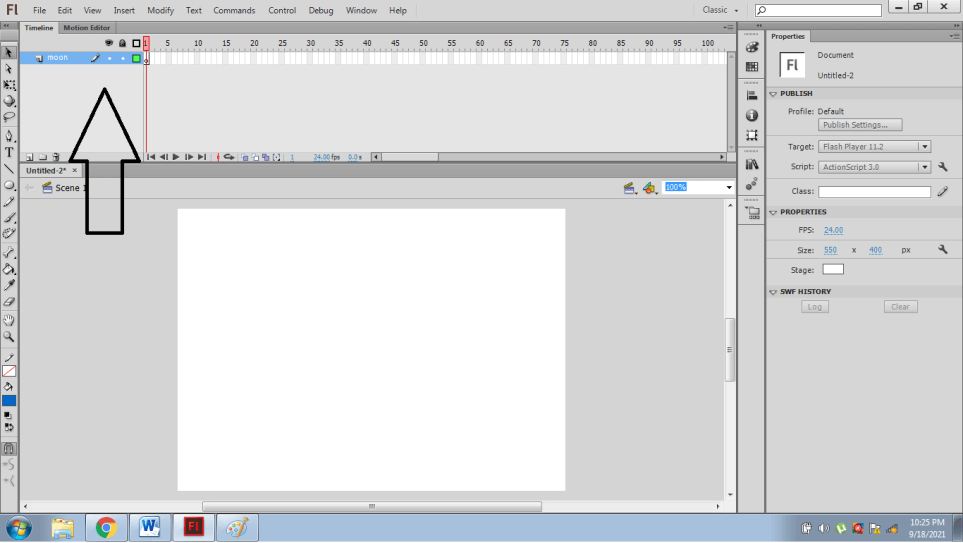Open the File menu
This screenshot has width=963, height=543.
(x=39, y=10)
